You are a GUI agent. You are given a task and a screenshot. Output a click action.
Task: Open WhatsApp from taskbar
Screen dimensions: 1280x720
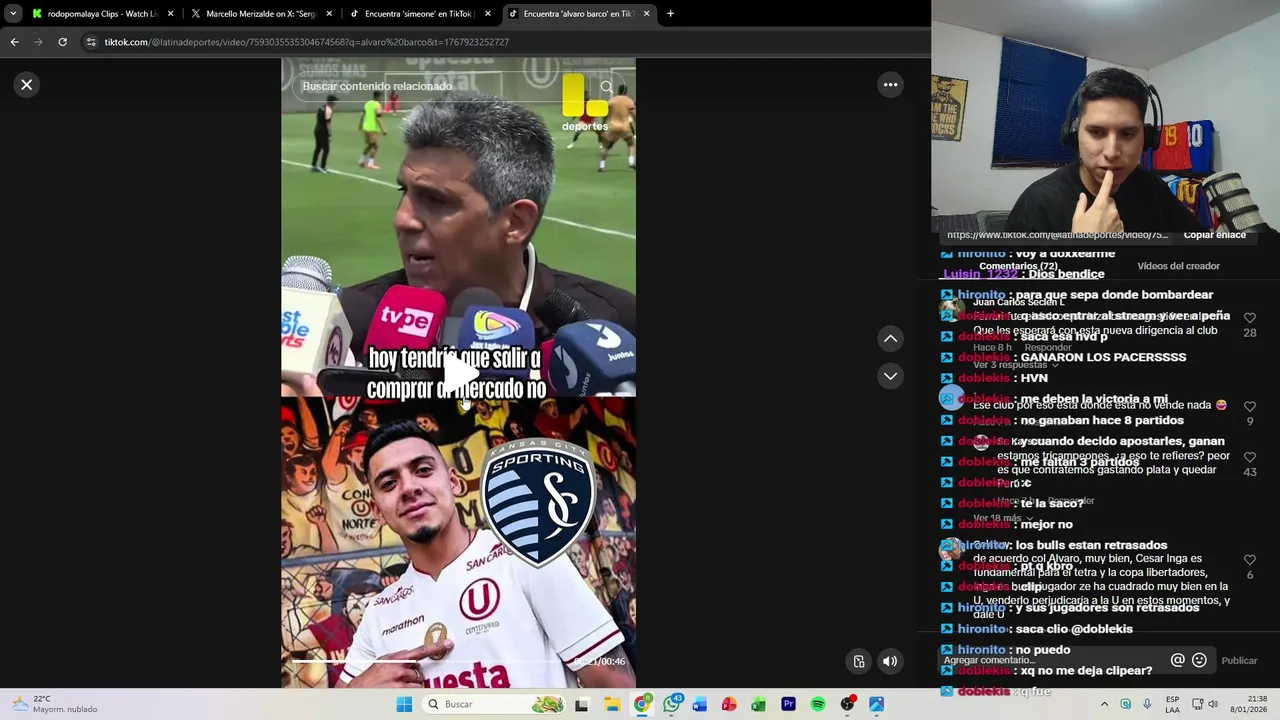pyautogui.click(x=671, y=704)
